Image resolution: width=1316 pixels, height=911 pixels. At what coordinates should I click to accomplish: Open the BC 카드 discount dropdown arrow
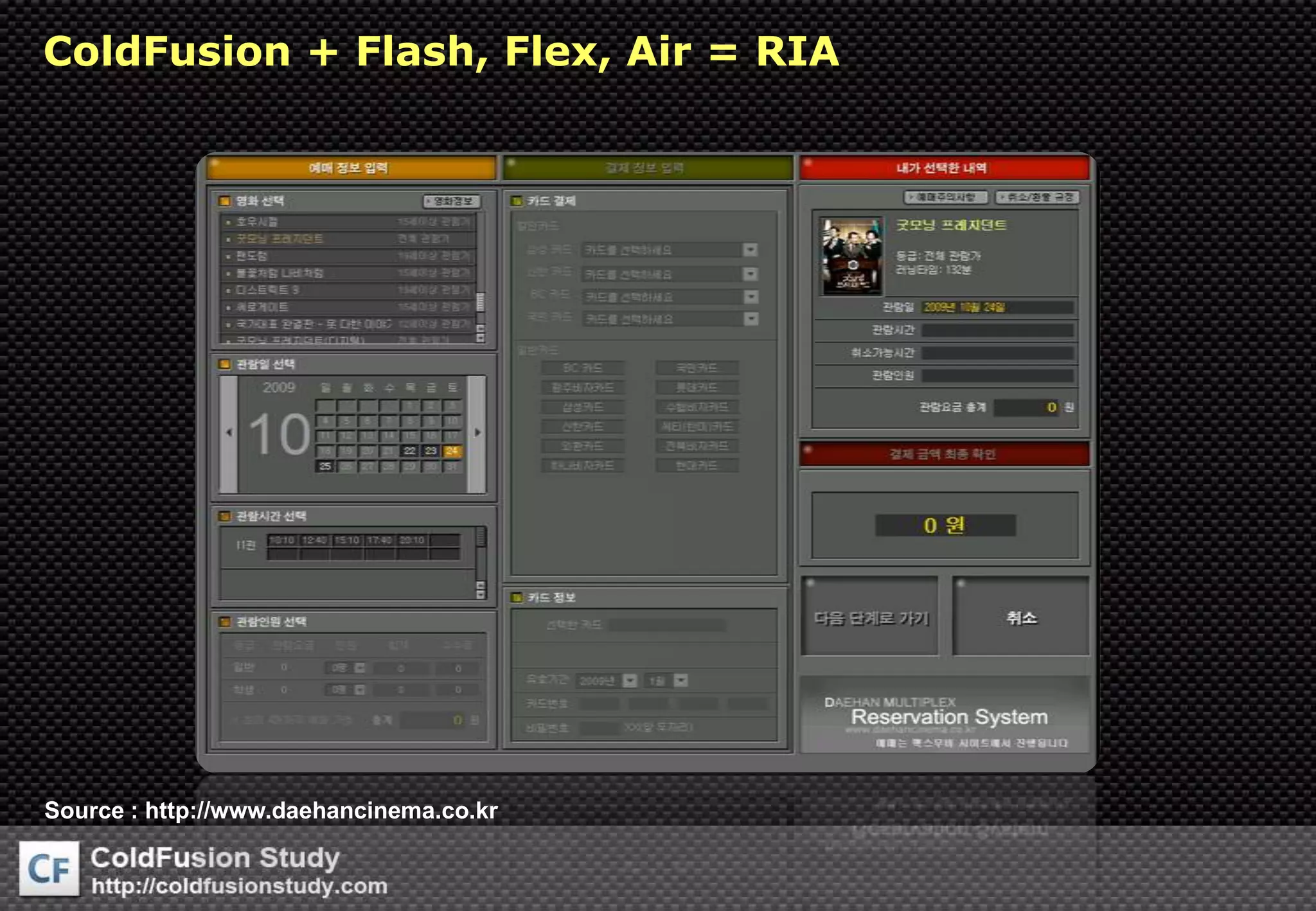(751, 297)
